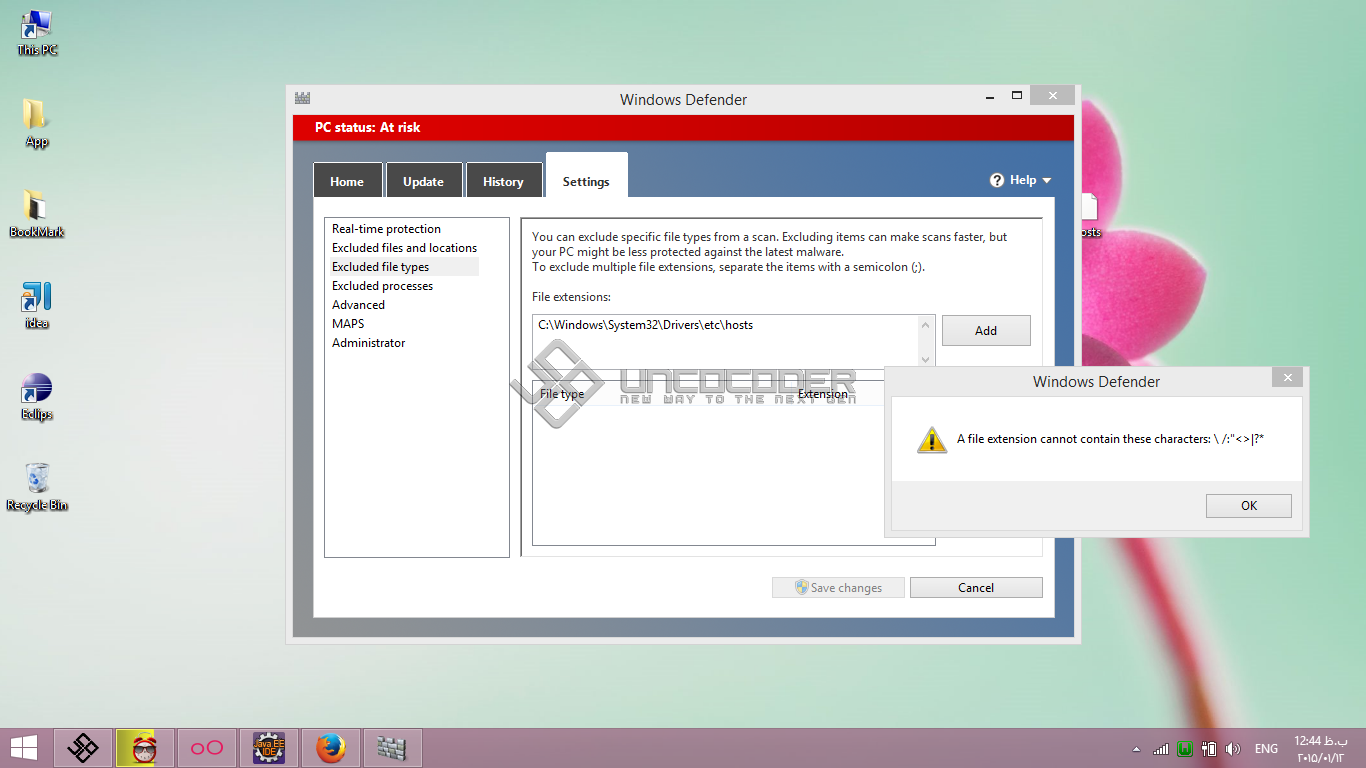Launch Firefox from the taskbar

[331, 748]
